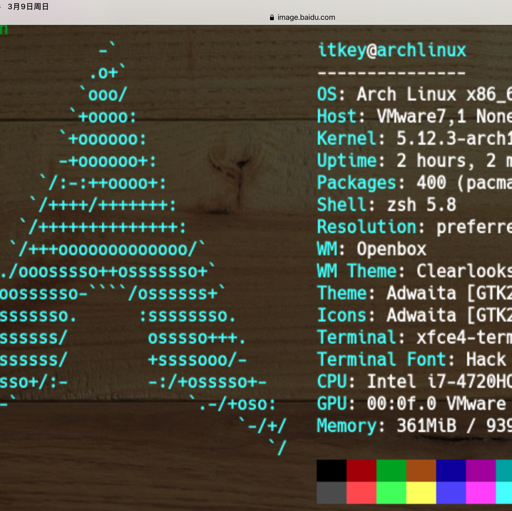The image size is (512, 511).
Task: Click the Terminal: xfce4-terminal line
Action: point(414,337)
